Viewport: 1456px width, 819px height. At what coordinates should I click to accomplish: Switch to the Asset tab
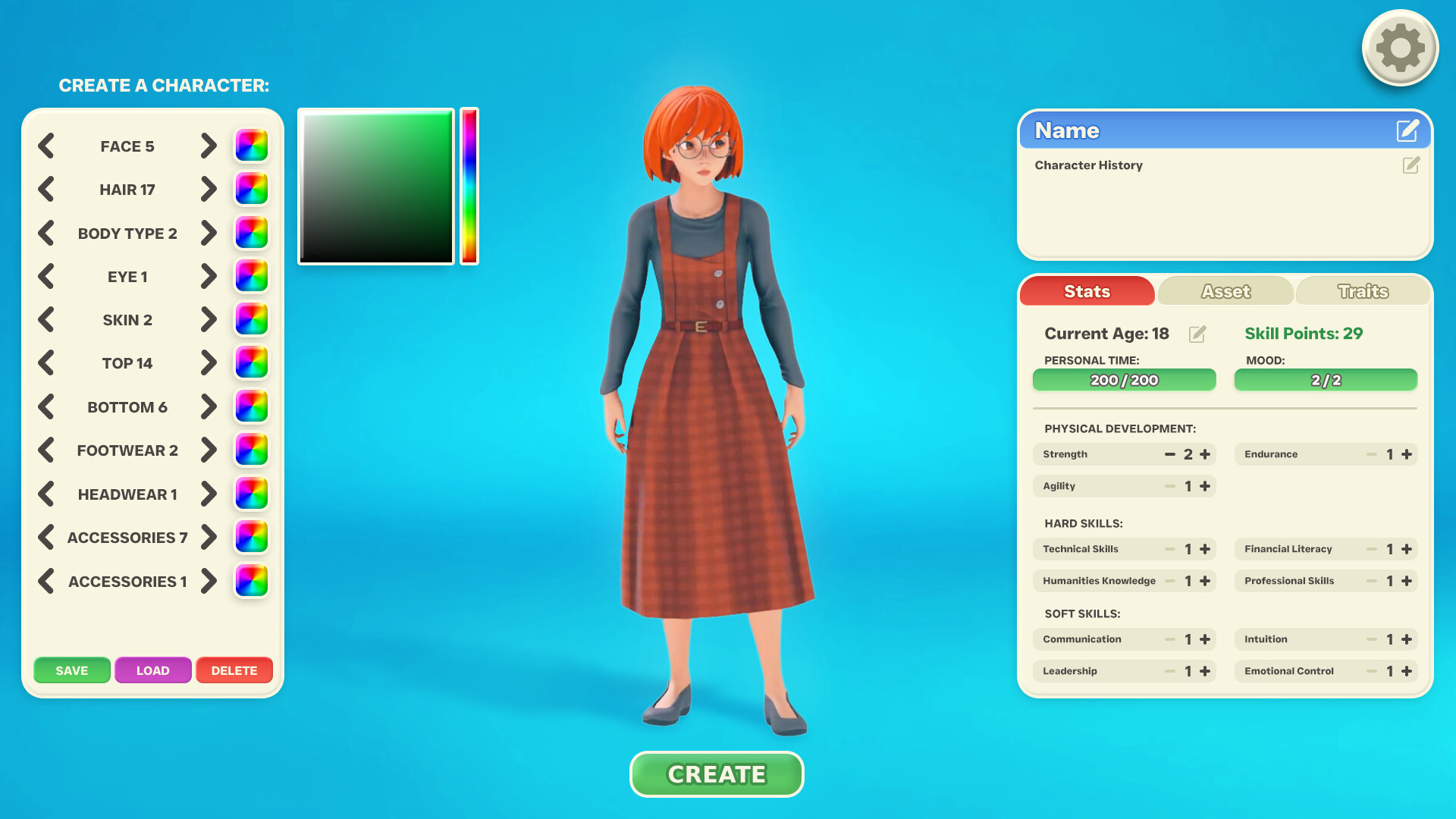coord(1225,291)
